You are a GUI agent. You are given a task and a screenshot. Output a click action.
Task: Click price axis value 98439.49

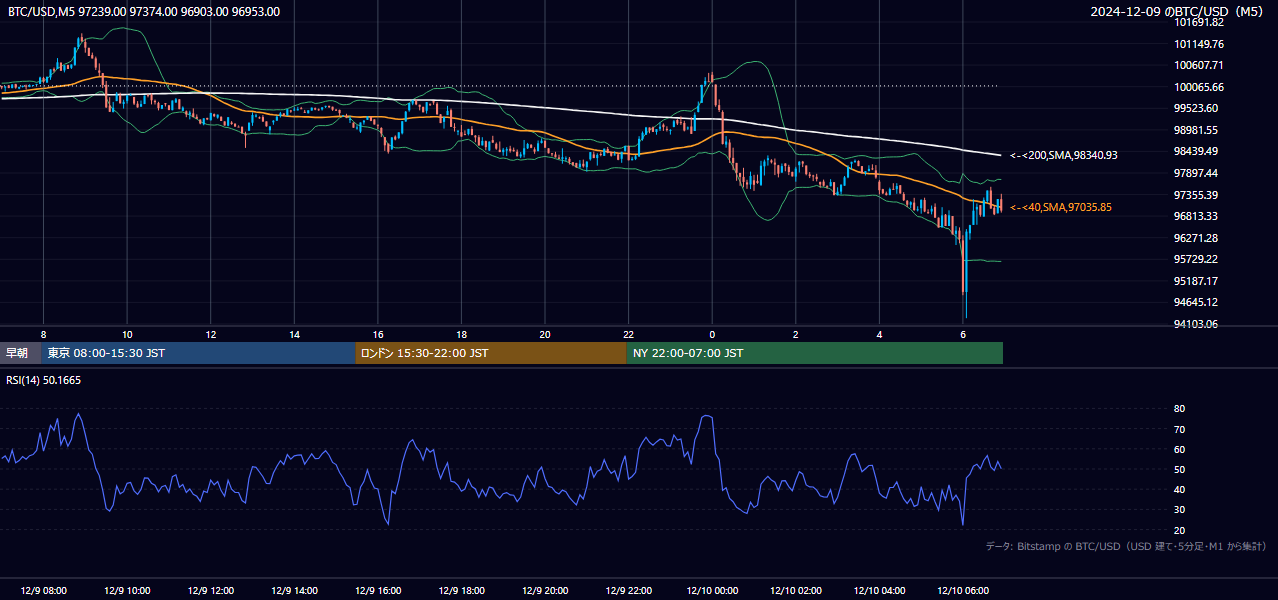(x=1196, y=151)
